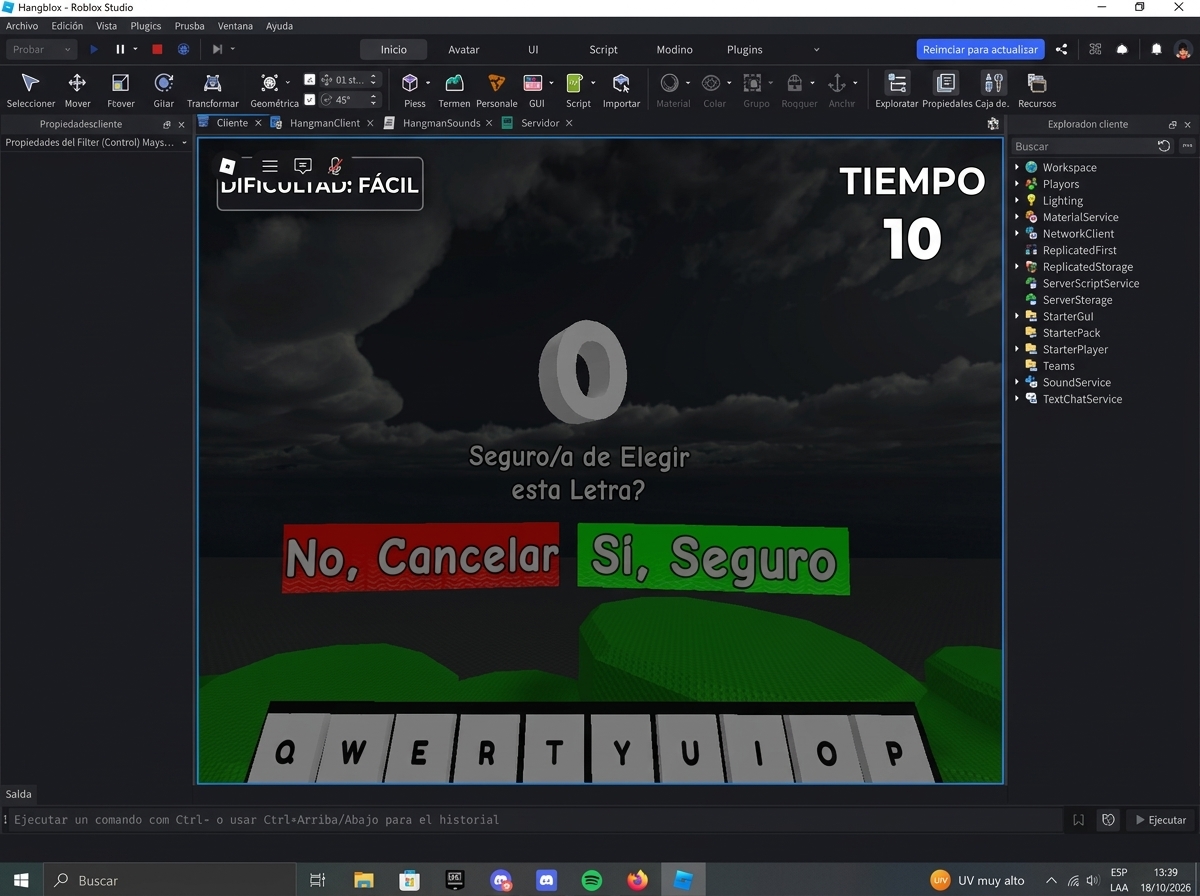Viewport: 1200px width, 896px height.
Task: Select the Seleccioner tool
Action: [30, 89]
